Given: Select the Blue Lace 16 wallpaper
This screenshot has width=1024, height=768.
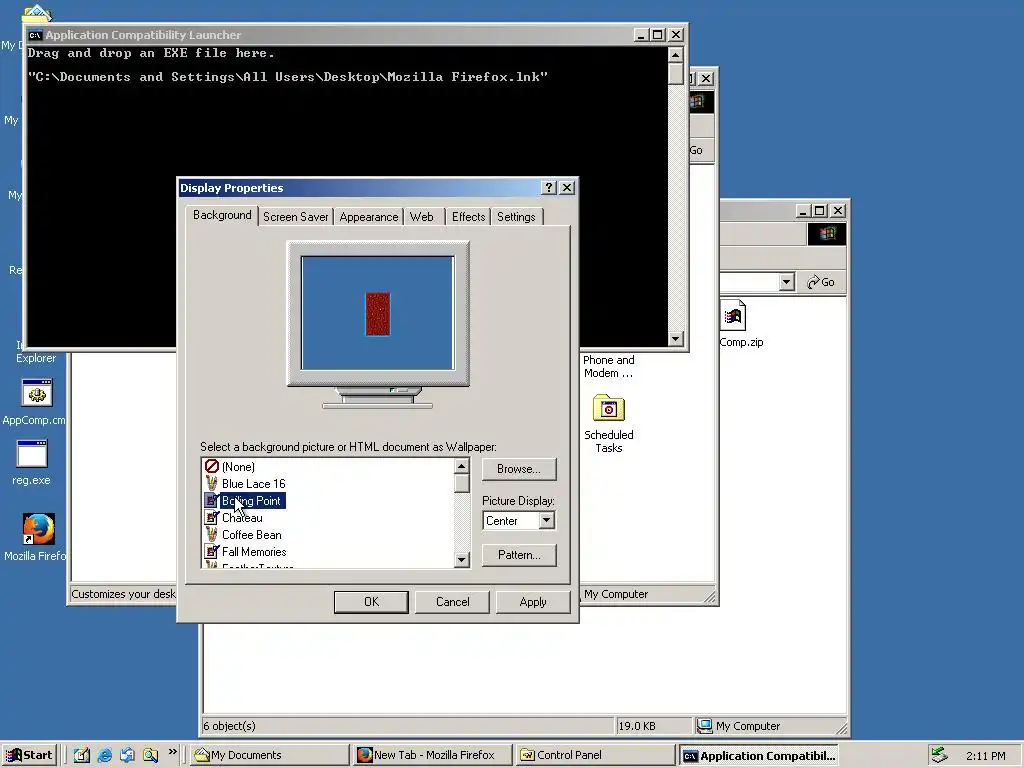Looking at the screenshot, I should (x=253, y=483).
